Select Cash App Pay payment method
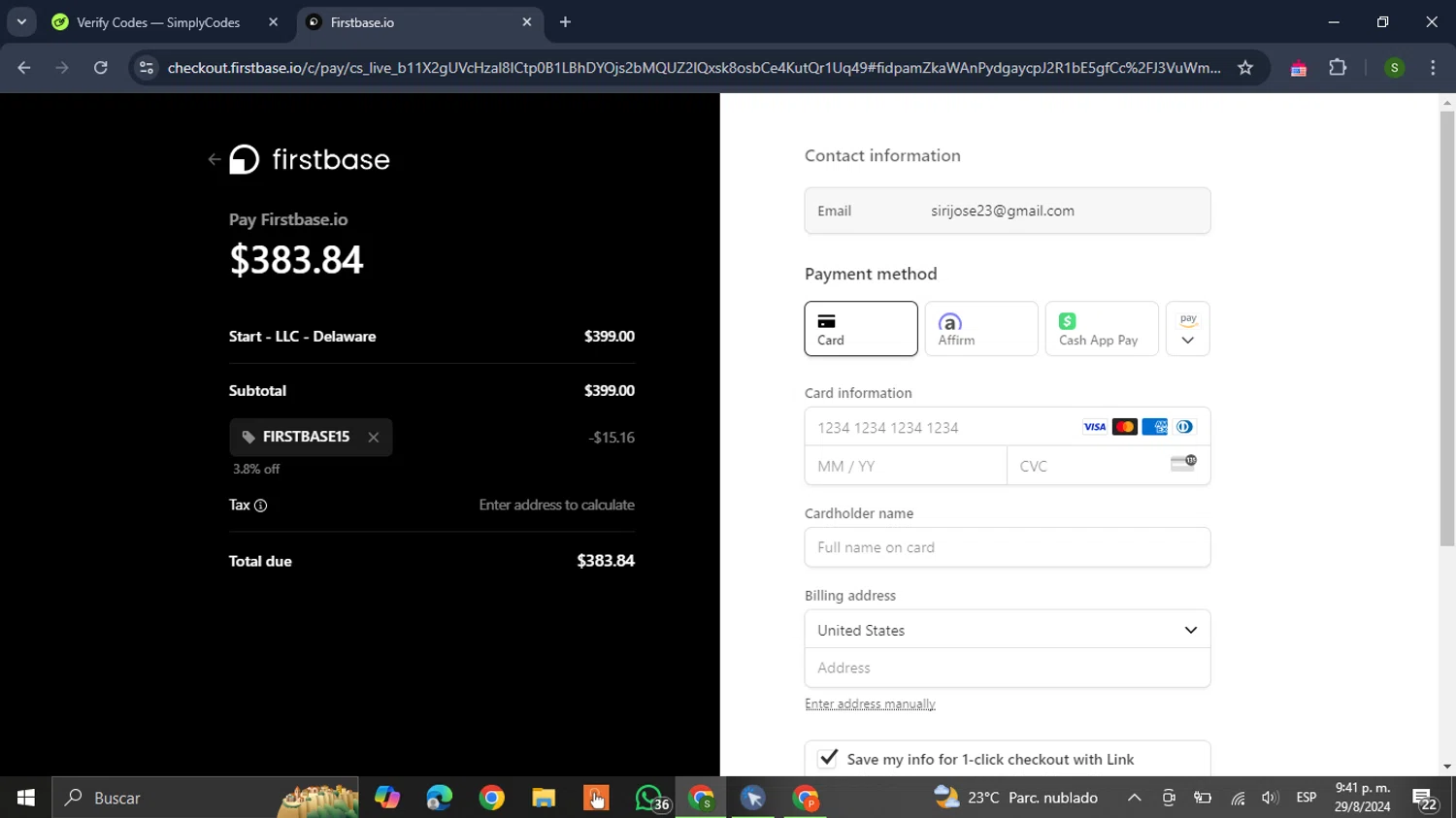 coord(1102,329)
